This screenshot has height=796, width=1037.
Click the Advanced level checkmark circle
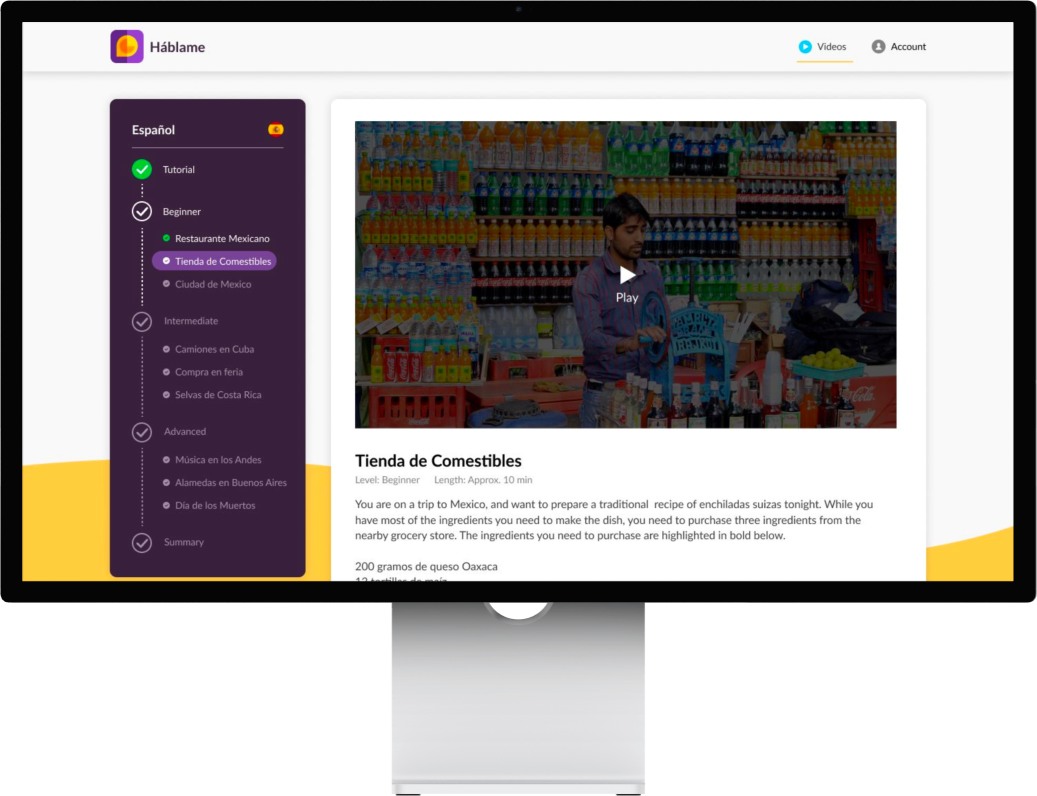click(x=142, y=432)
